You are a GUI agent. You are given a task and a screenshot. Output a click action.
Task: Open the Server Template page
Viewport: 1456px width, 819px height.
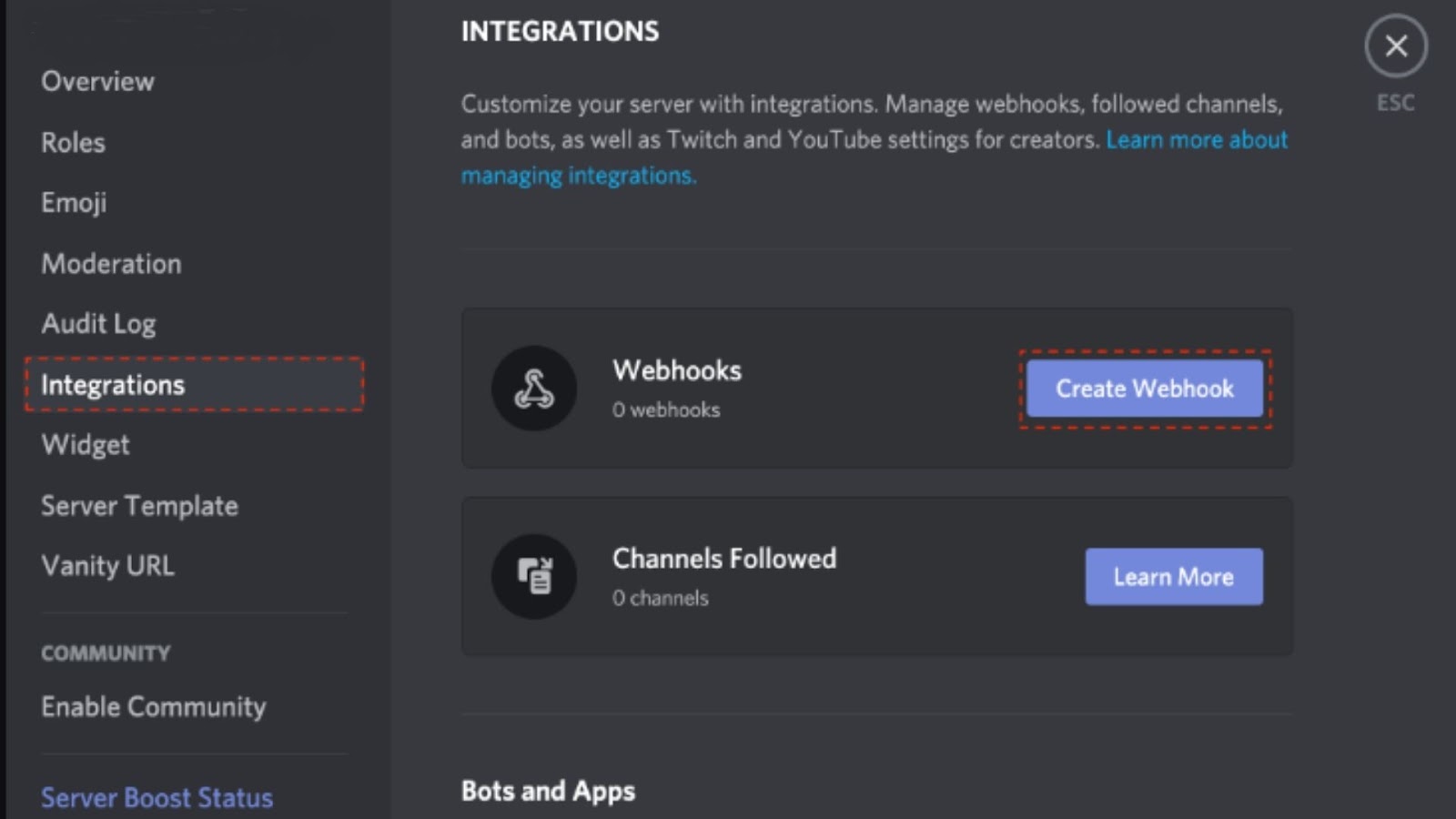pos(139,505)
